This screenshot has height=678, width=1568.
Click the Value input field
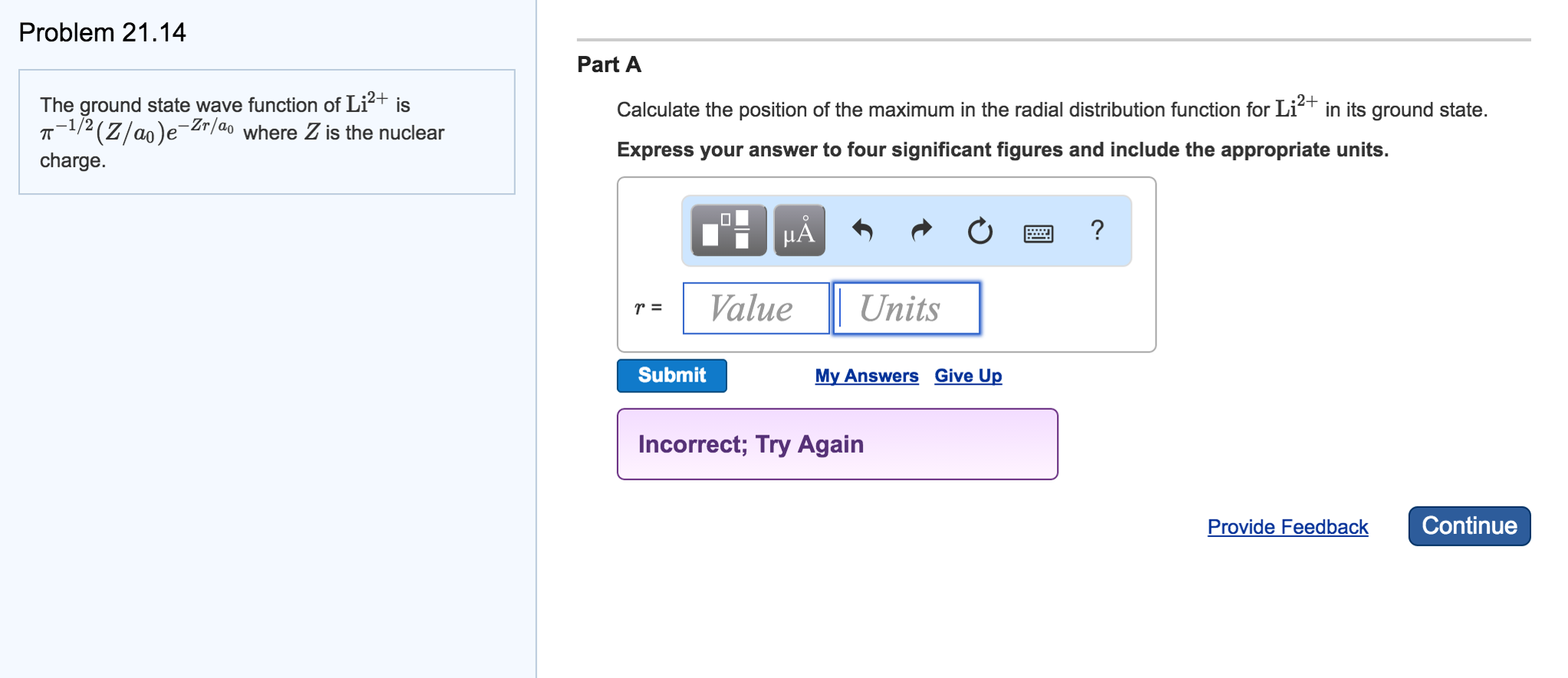[x=756, y=308]
